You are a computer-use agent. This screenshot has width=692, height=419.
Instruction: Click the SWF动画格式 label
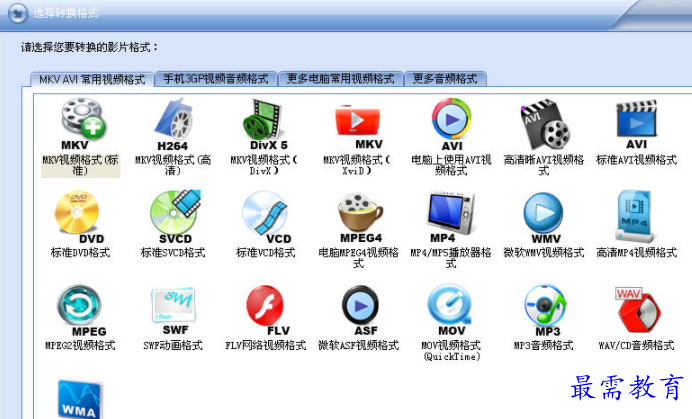(173, 345)
